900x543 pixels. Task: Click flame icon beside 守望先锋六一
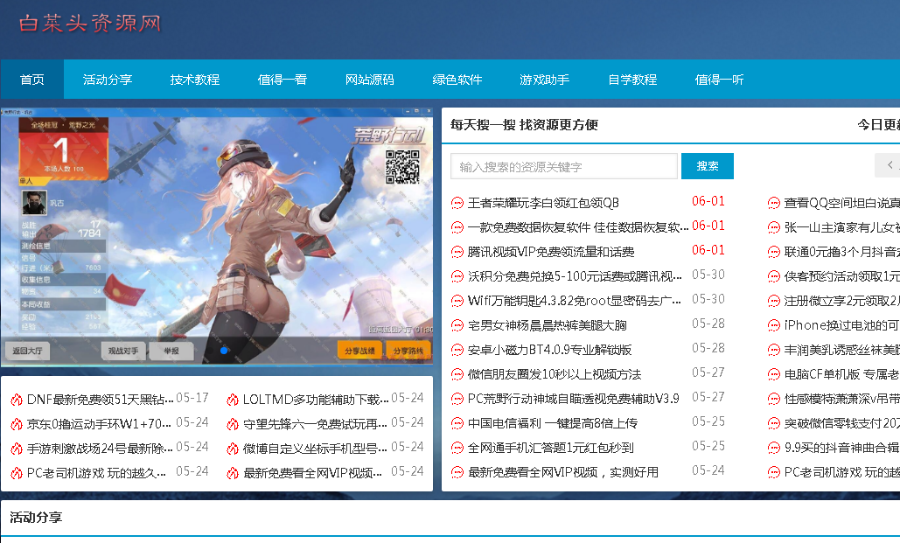click(x=232, y=424)
